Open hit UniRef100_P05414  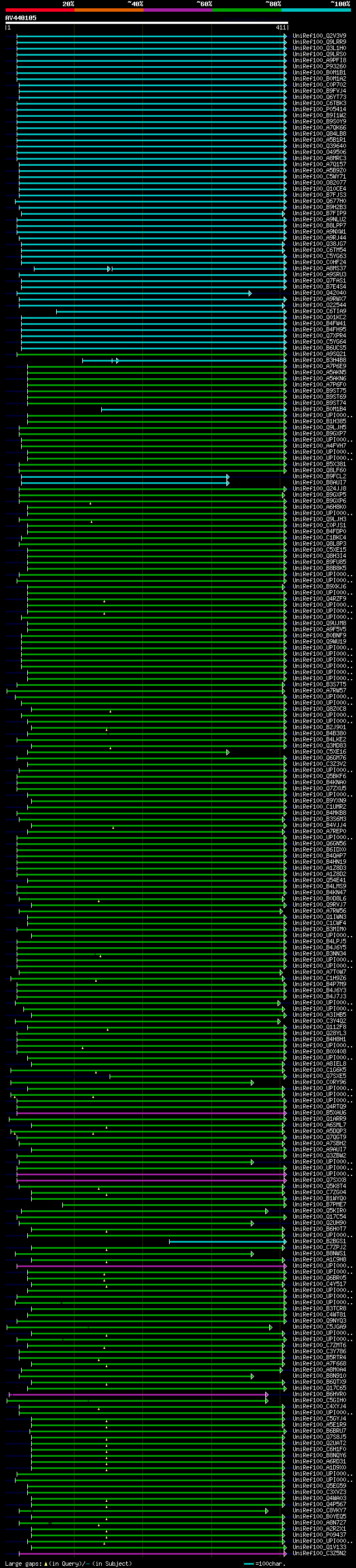[319, 110]
